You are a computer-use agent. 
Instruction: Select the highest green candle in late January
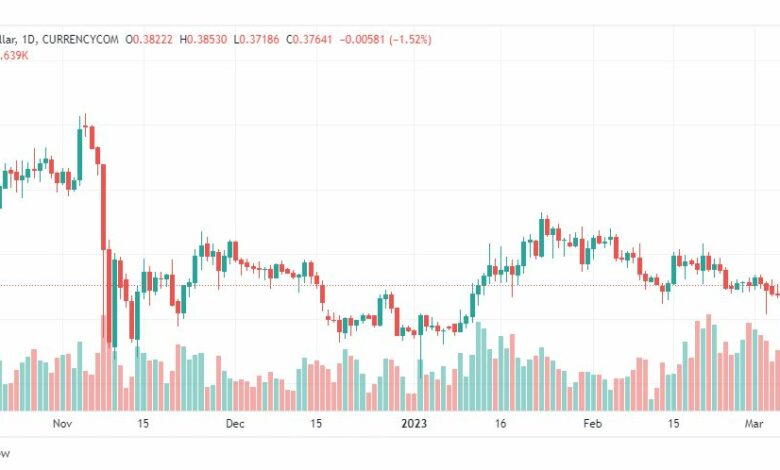point(541,235)
